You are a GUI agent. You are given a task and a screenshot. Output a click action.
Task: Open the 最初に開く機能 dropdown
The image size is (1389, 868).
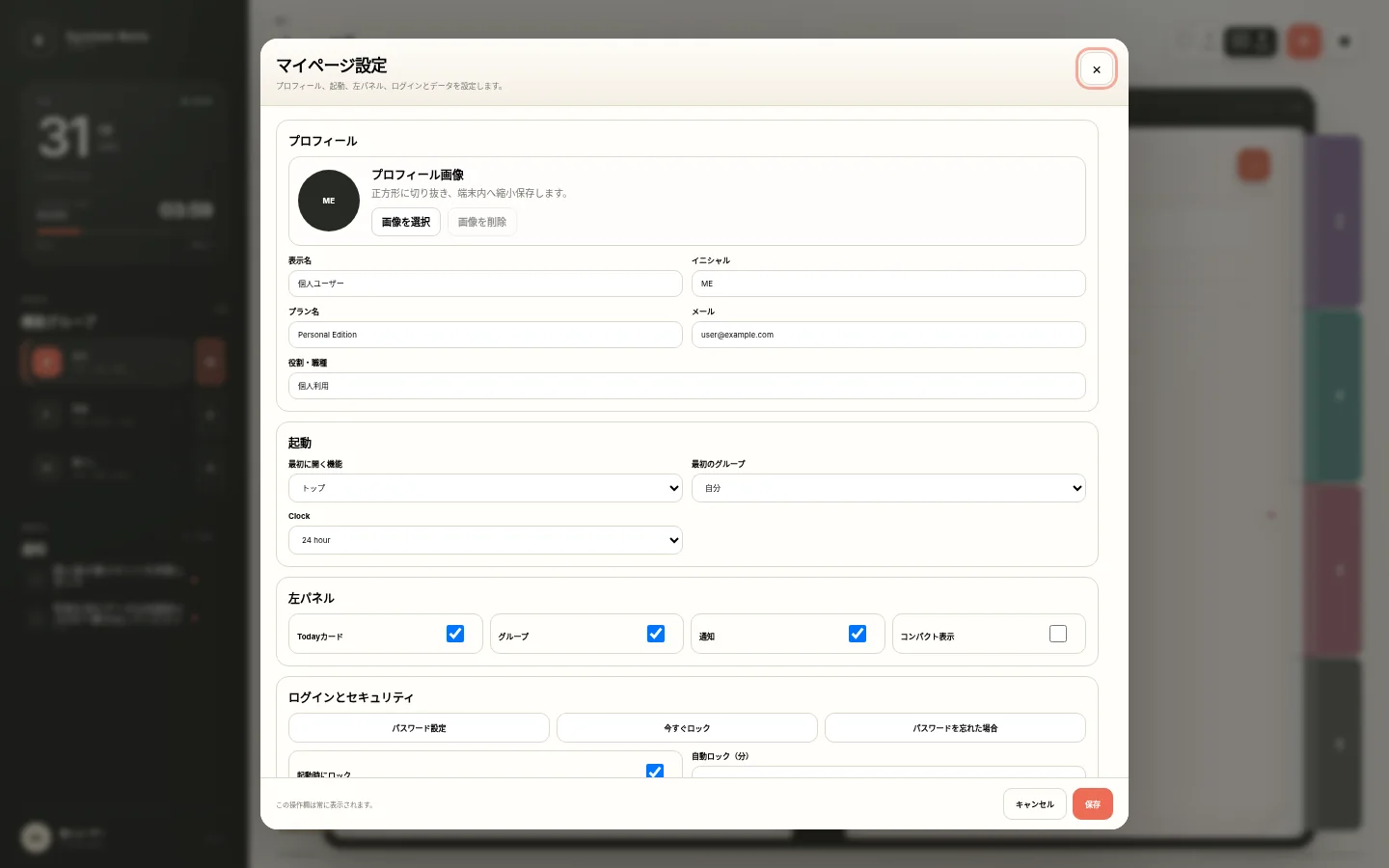click(485, 488)
